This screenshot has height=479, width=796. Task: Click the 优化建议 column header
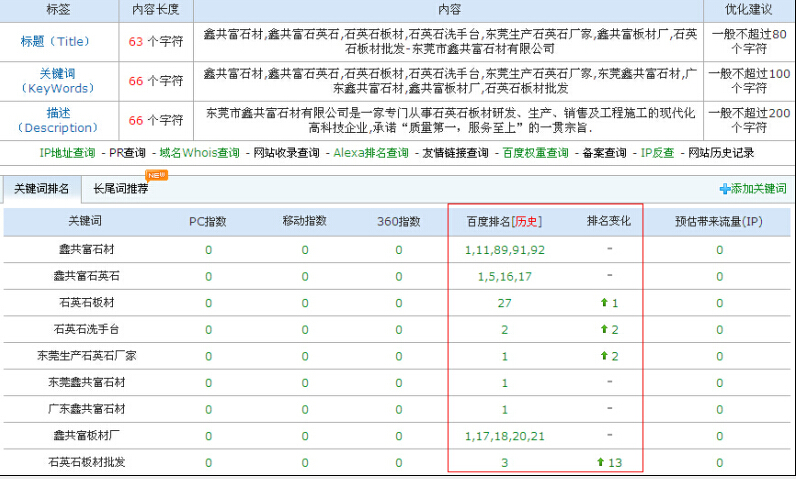[748, 9]
